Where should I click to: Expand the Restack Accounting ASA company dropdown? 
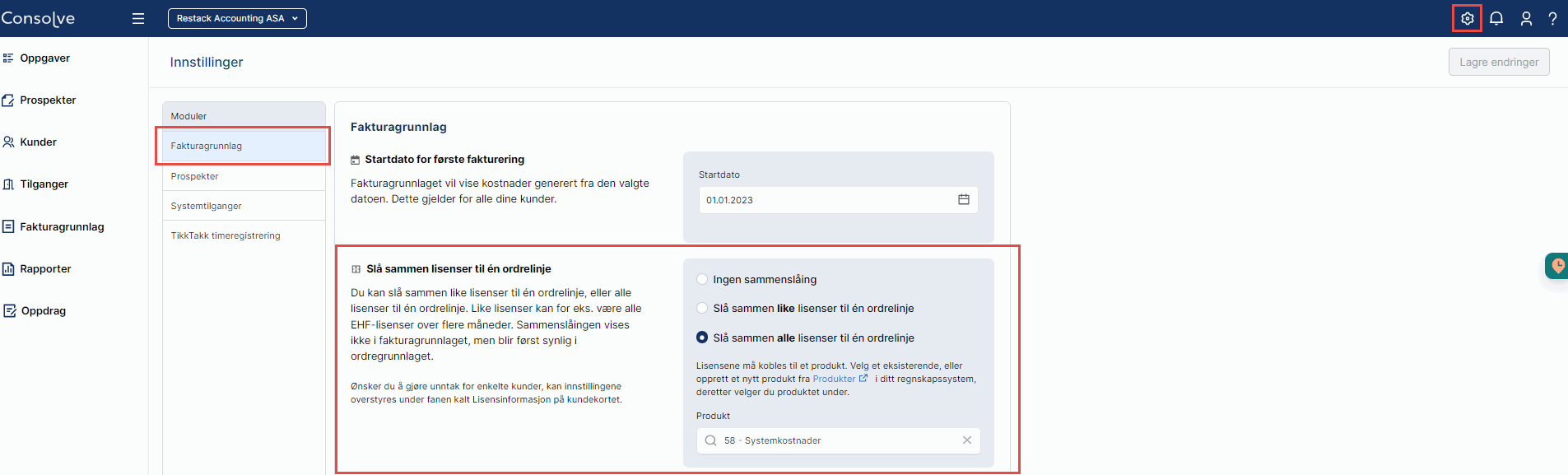237,18
